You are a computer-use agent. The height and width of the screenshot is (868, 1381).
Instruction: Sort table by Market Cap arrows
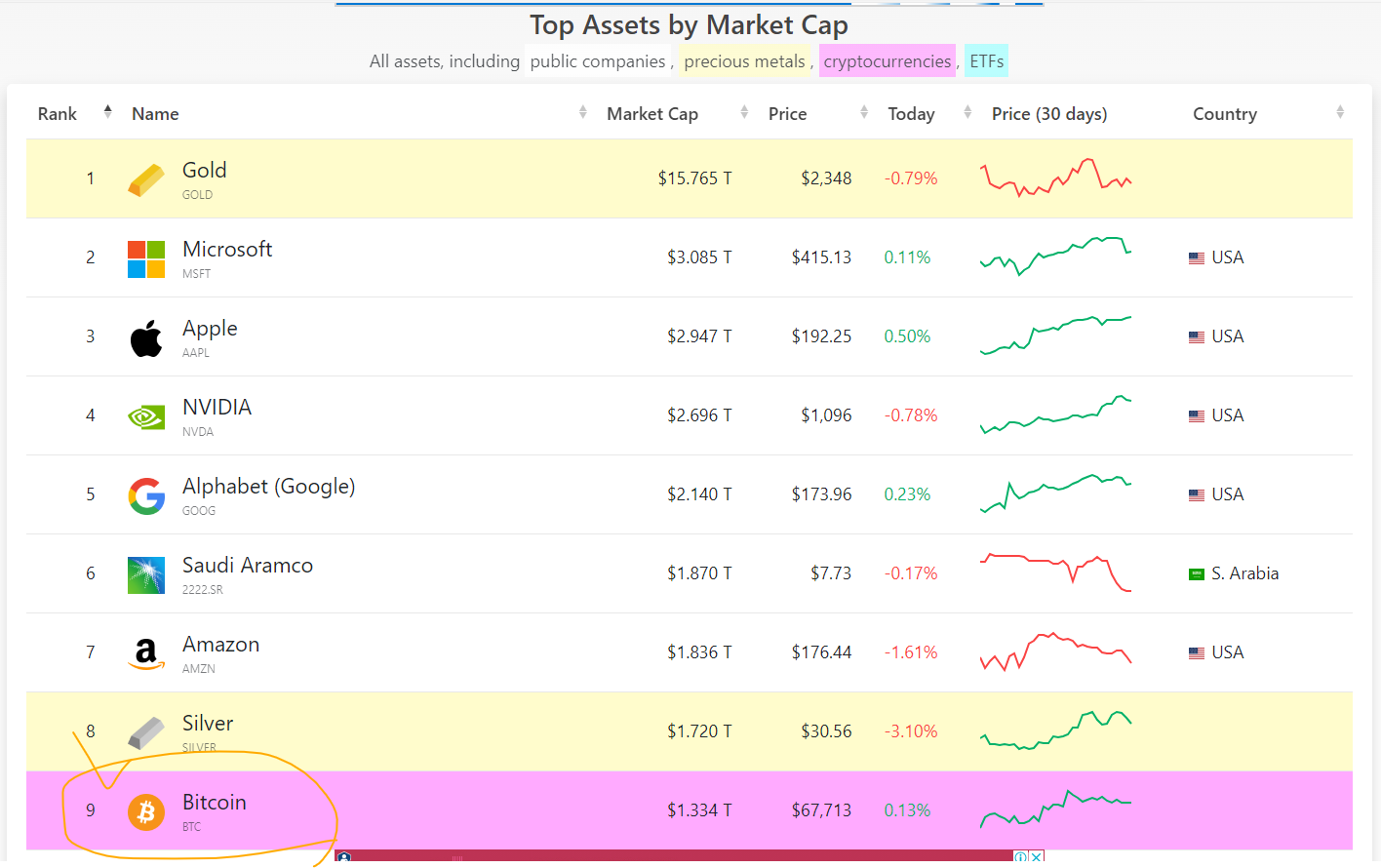coord(744,112)
